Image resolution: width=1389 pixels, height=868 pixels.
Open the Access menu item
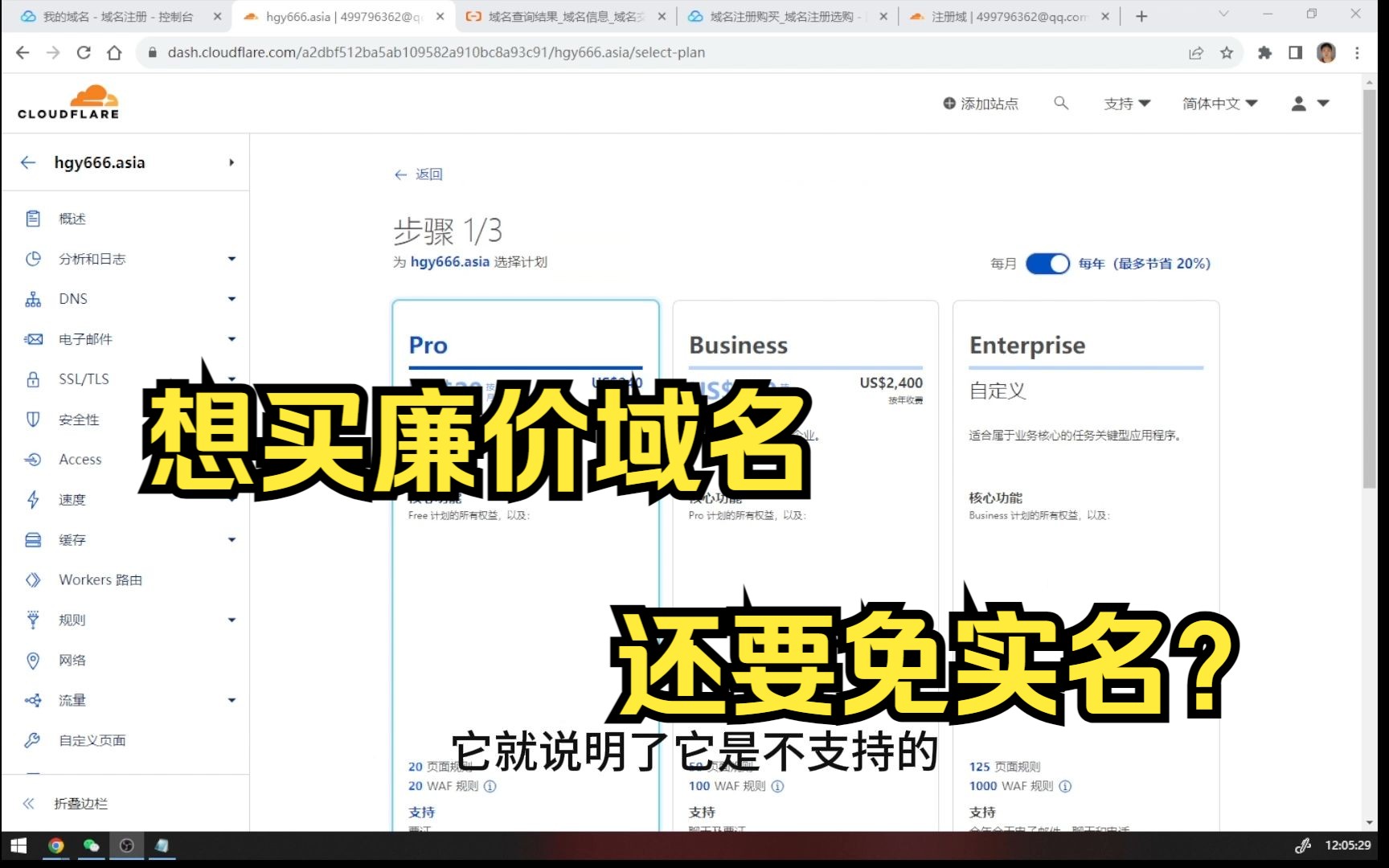80,460
